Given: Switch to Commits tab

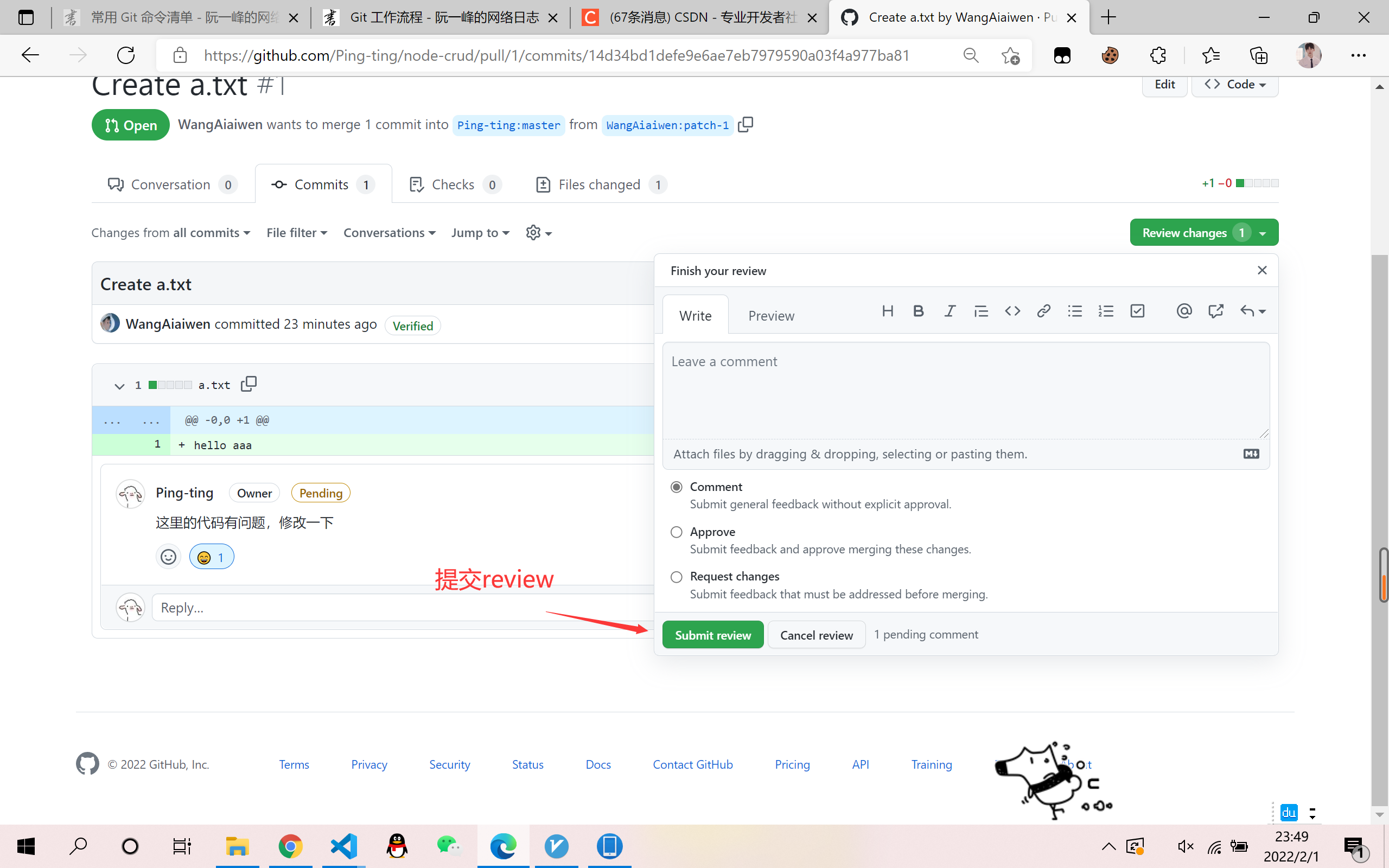Looking at the screenshot, I should (x=324, y=184).
